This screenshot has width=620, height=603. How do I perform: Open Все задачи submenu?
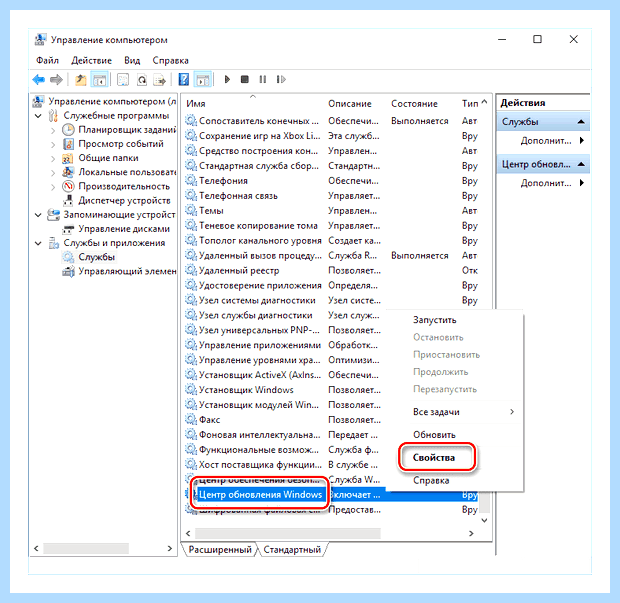click(x=436, y=412)
